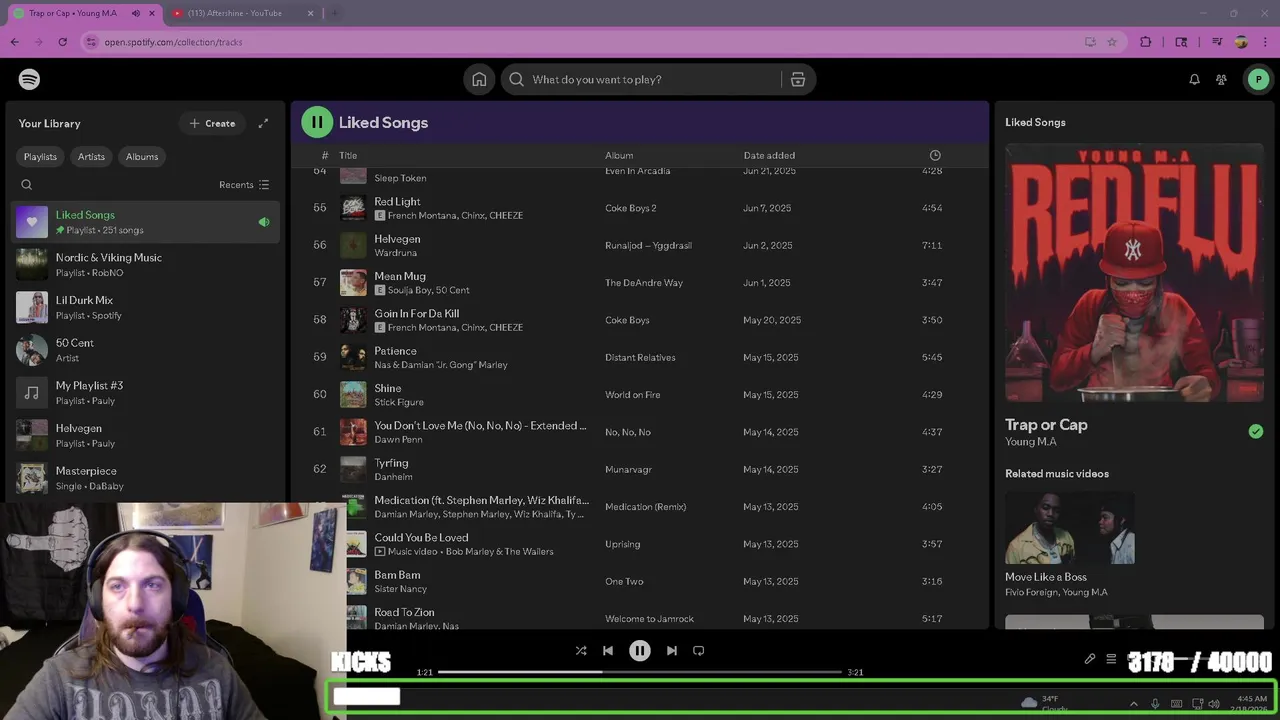Open Lil Durk Mix playlist
This screenshot has height=720, width=1280.
coord(146,308)
